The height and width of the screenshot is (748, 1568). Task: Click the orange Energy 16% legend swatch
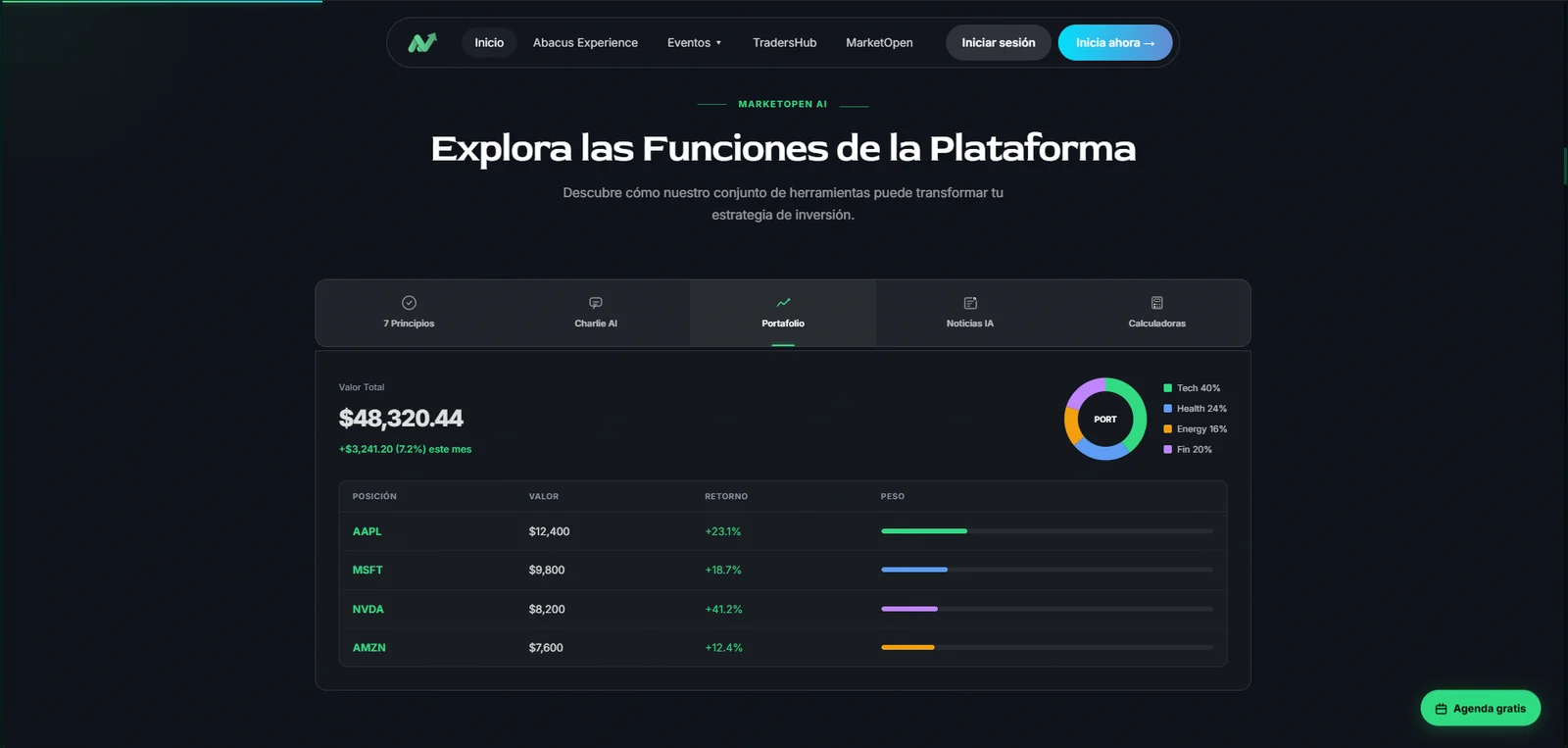(1167, 429)
